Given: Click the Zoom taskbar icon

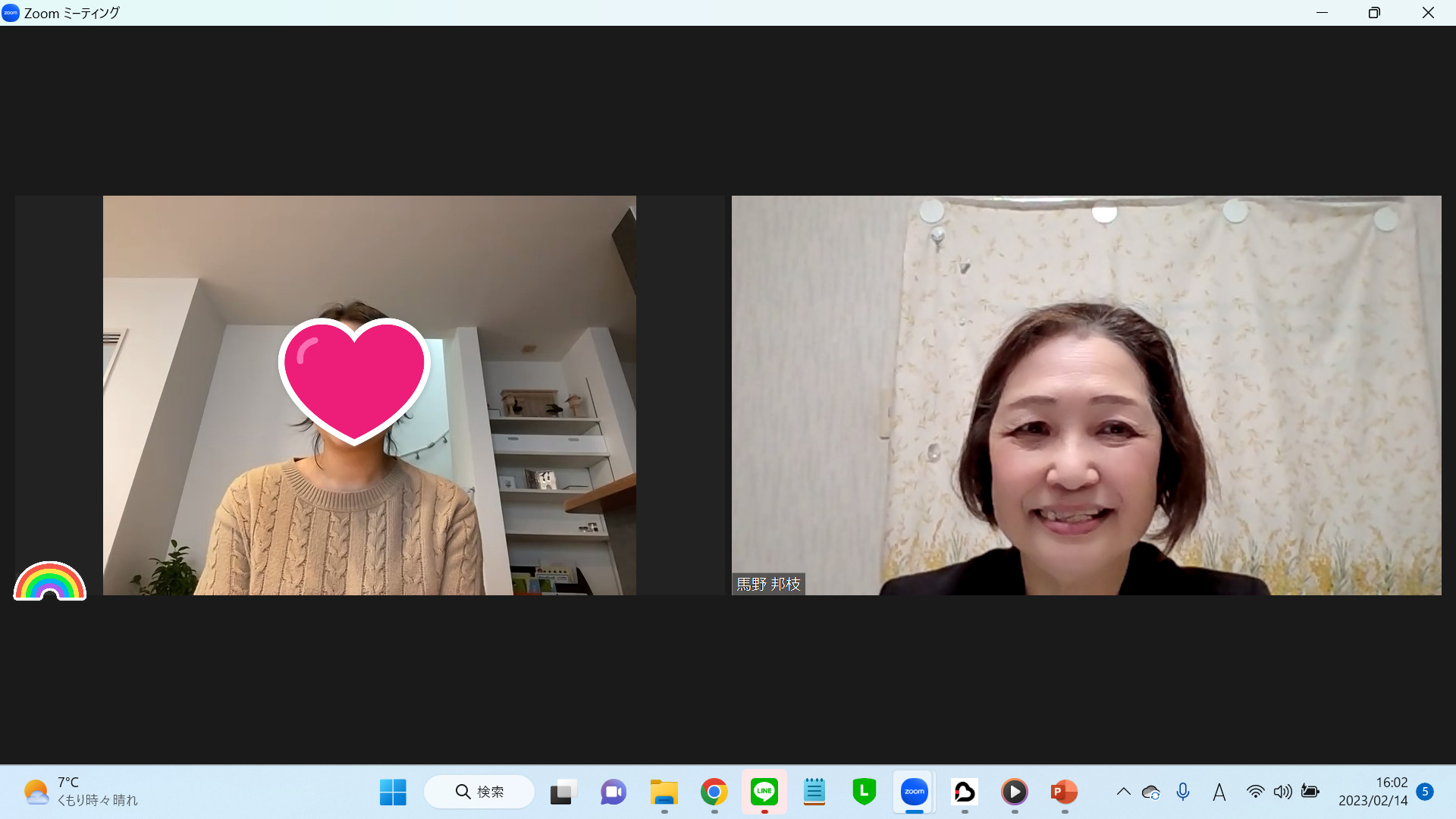Looking at the screenshot, I should [914, 792].
